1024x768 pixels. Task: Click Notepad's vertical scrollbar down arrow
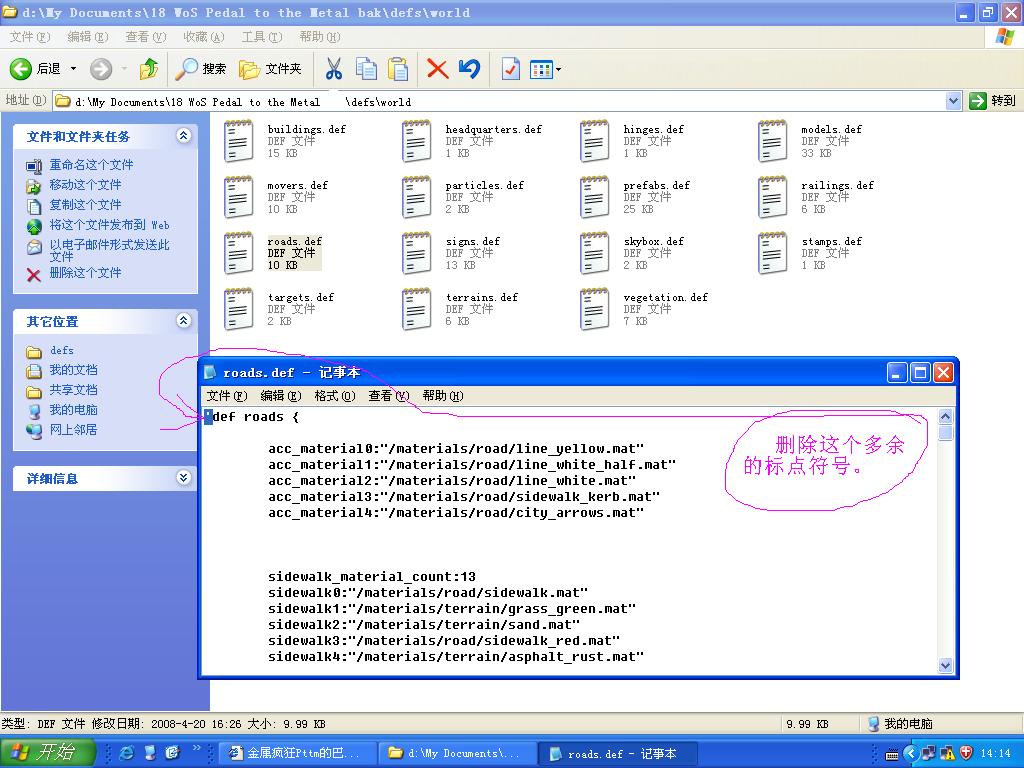click(946, 665)
